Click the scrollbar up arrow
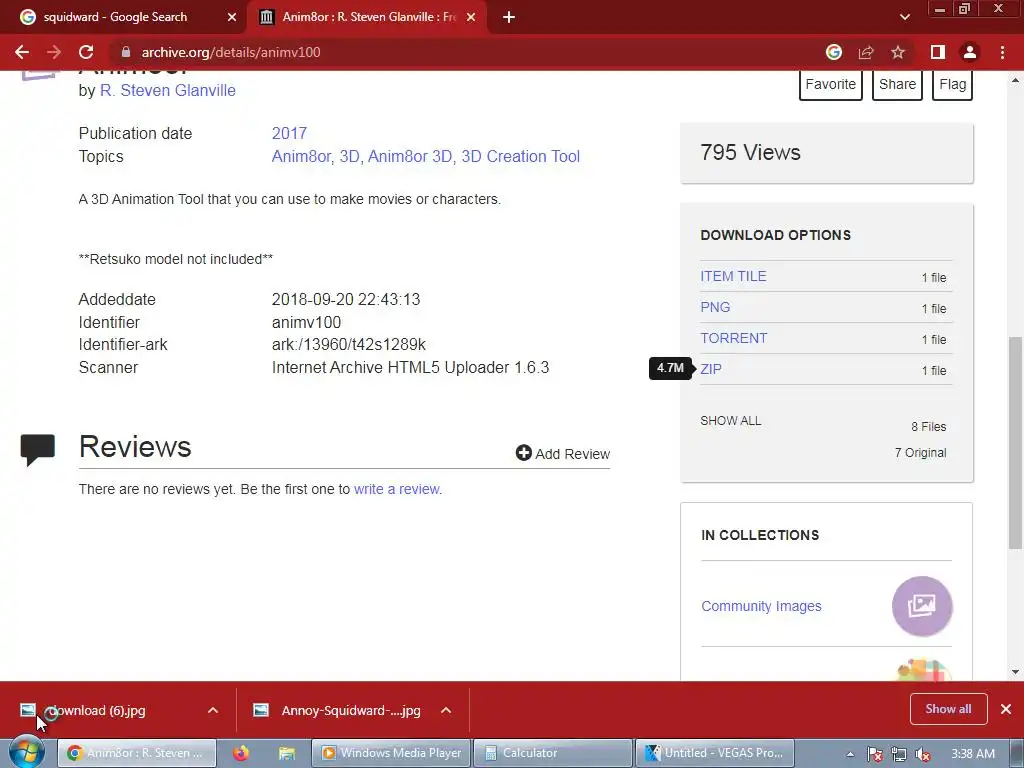The image size is (1024, 768). click(1015, 80)
